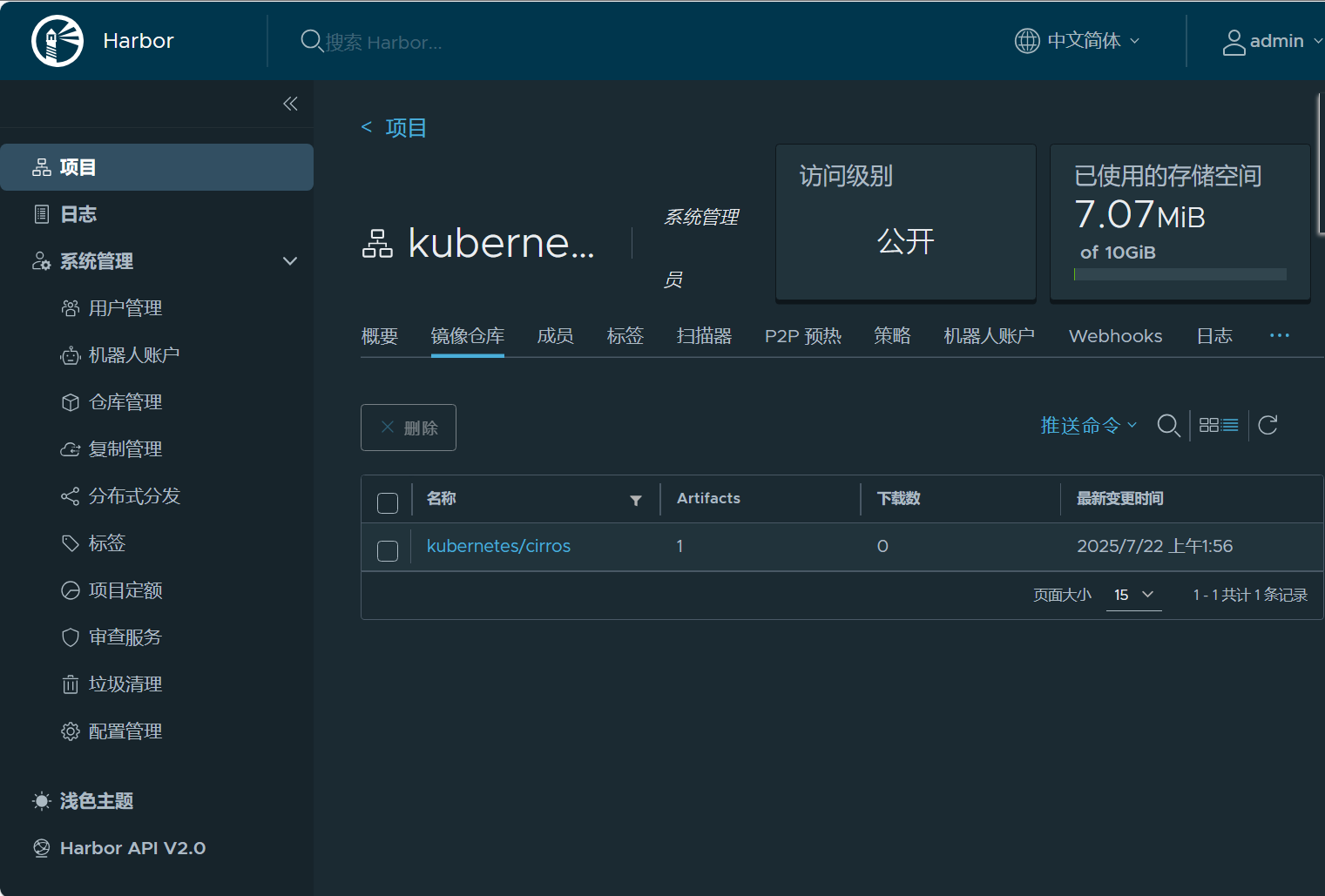
Task: Click the 机器人账户 robot icon in sidebar
Action: point(71,355)
